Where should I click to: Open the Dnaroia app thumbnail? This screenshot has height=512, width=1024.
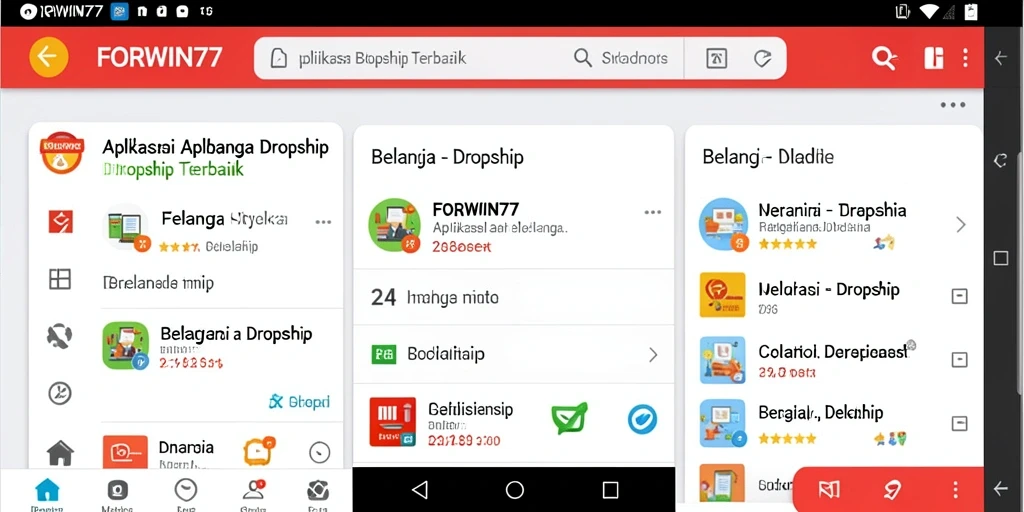click(125, 452)
